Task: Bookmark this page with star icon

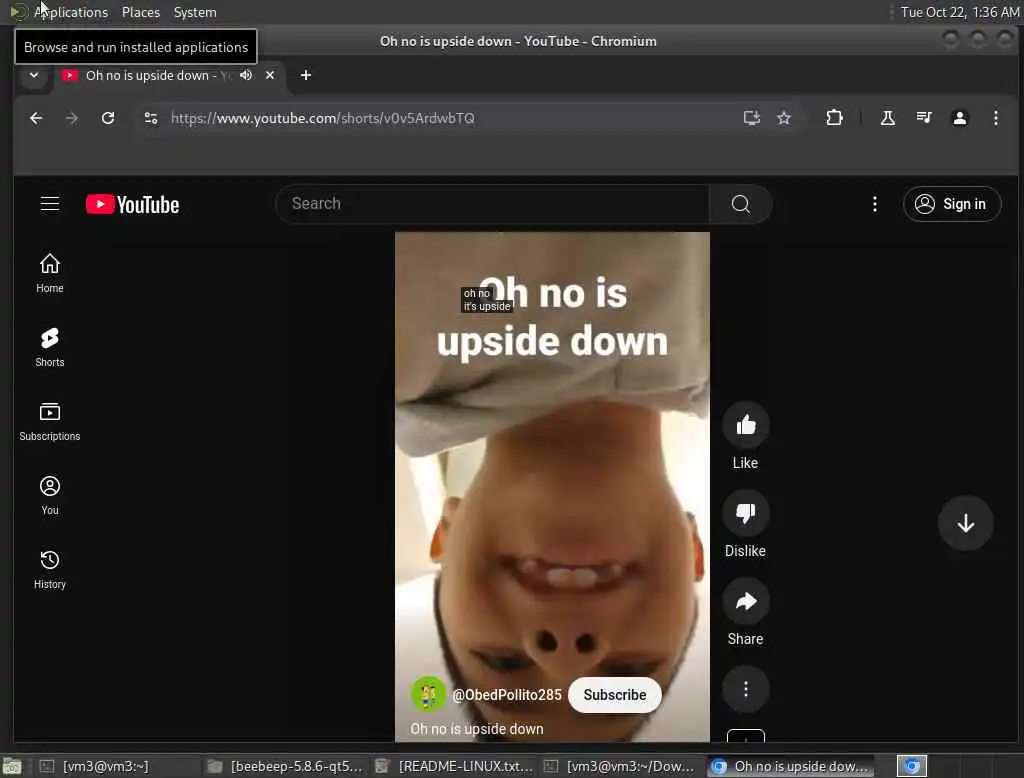Action: pos(784,118)
